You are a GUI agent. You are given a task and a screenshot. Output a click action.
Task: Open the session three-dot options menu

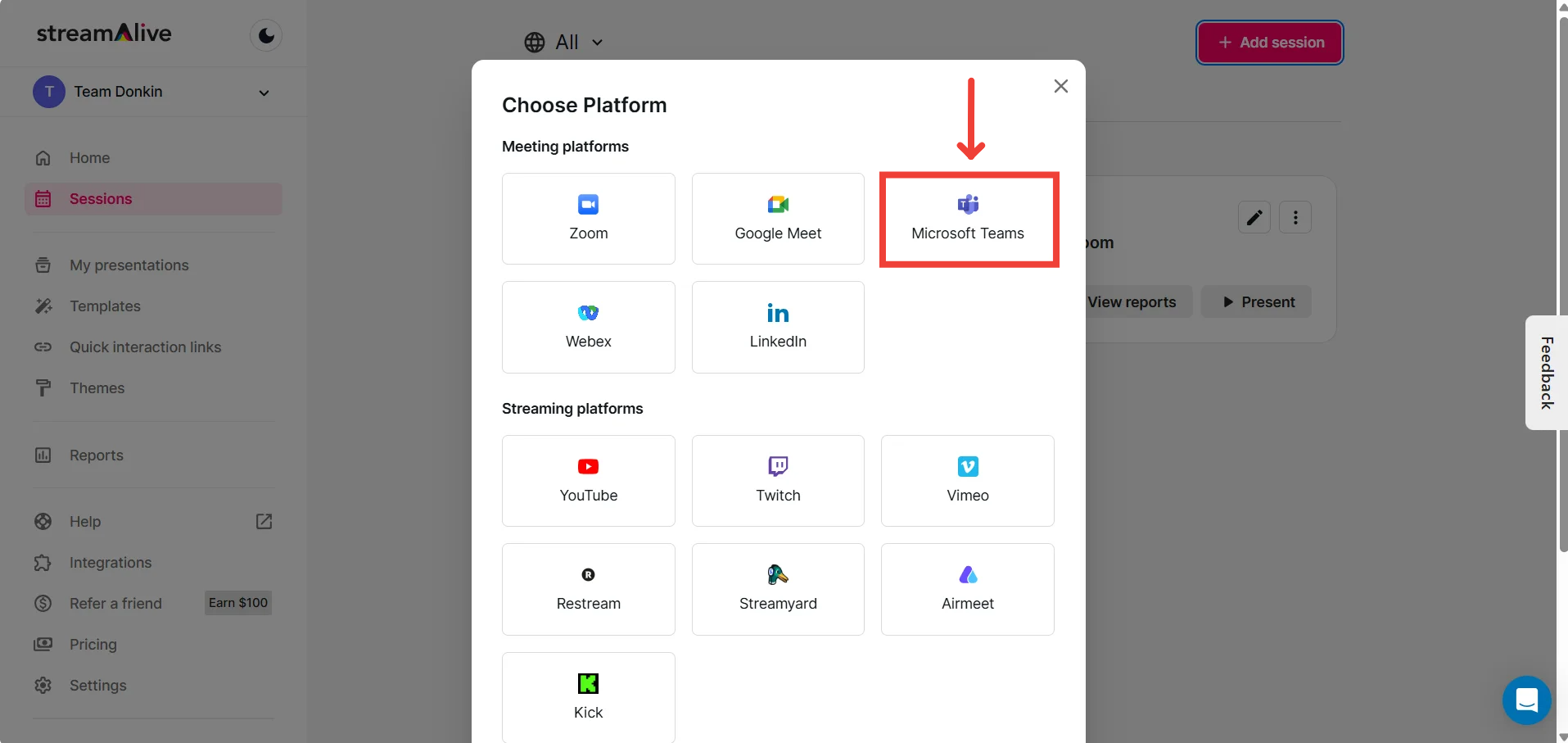point(1295,218)
